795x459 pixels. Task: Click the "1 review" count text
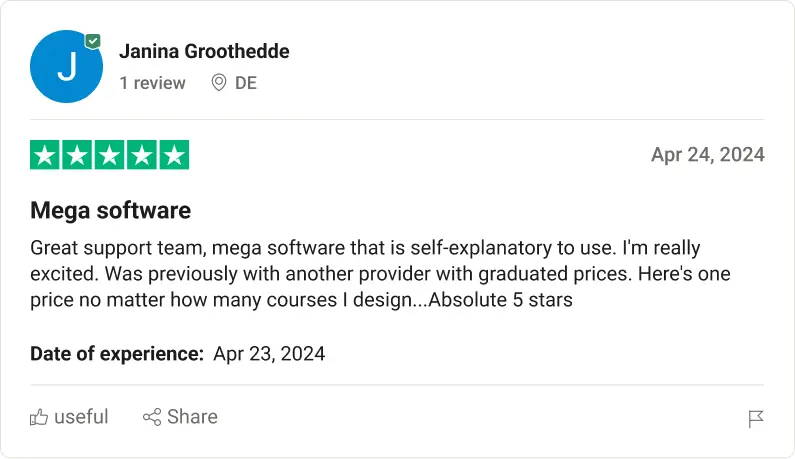[152, 83]
